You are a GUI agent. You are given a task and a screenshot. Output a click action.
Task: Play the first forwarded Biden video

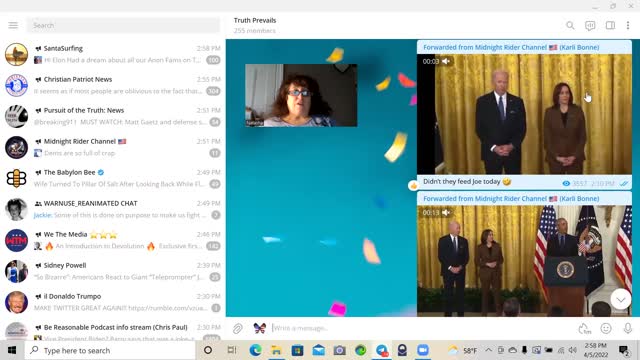pyautogui.click(x=524, y=114)
